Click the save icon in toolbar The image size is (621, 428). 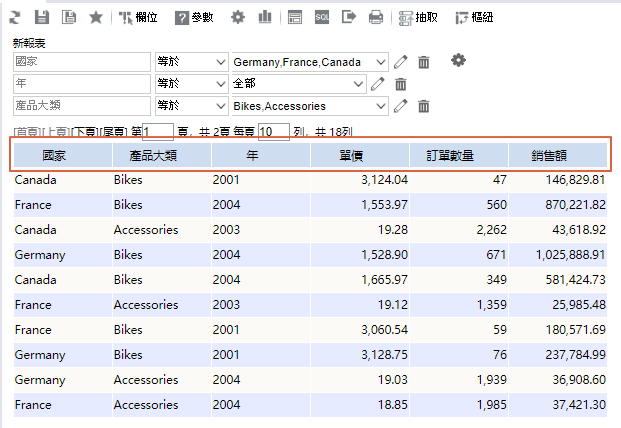click(42, 17)
